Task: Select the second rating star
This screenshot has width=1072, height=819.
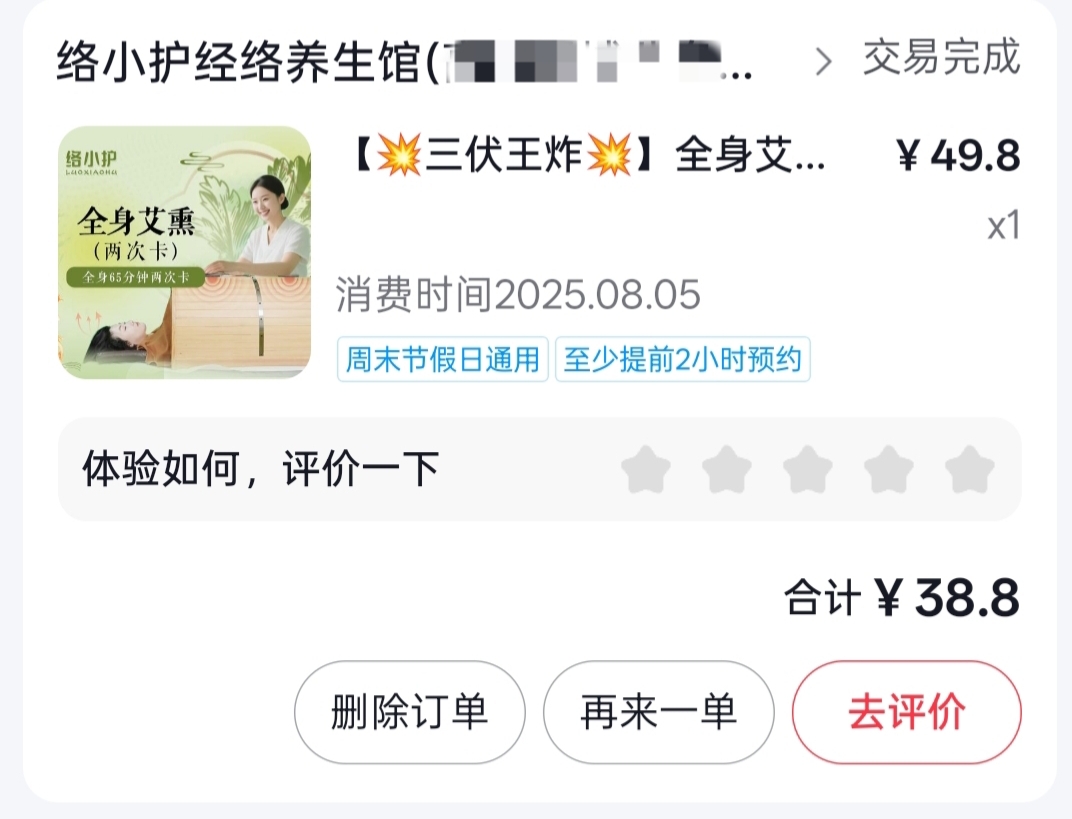Action: [727, 469]
